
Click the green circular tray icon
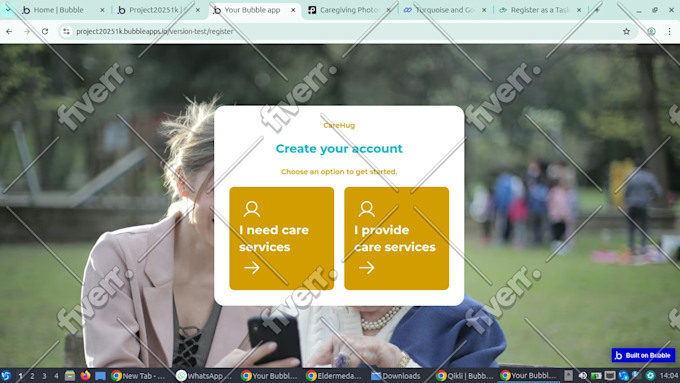coord(650,376)
